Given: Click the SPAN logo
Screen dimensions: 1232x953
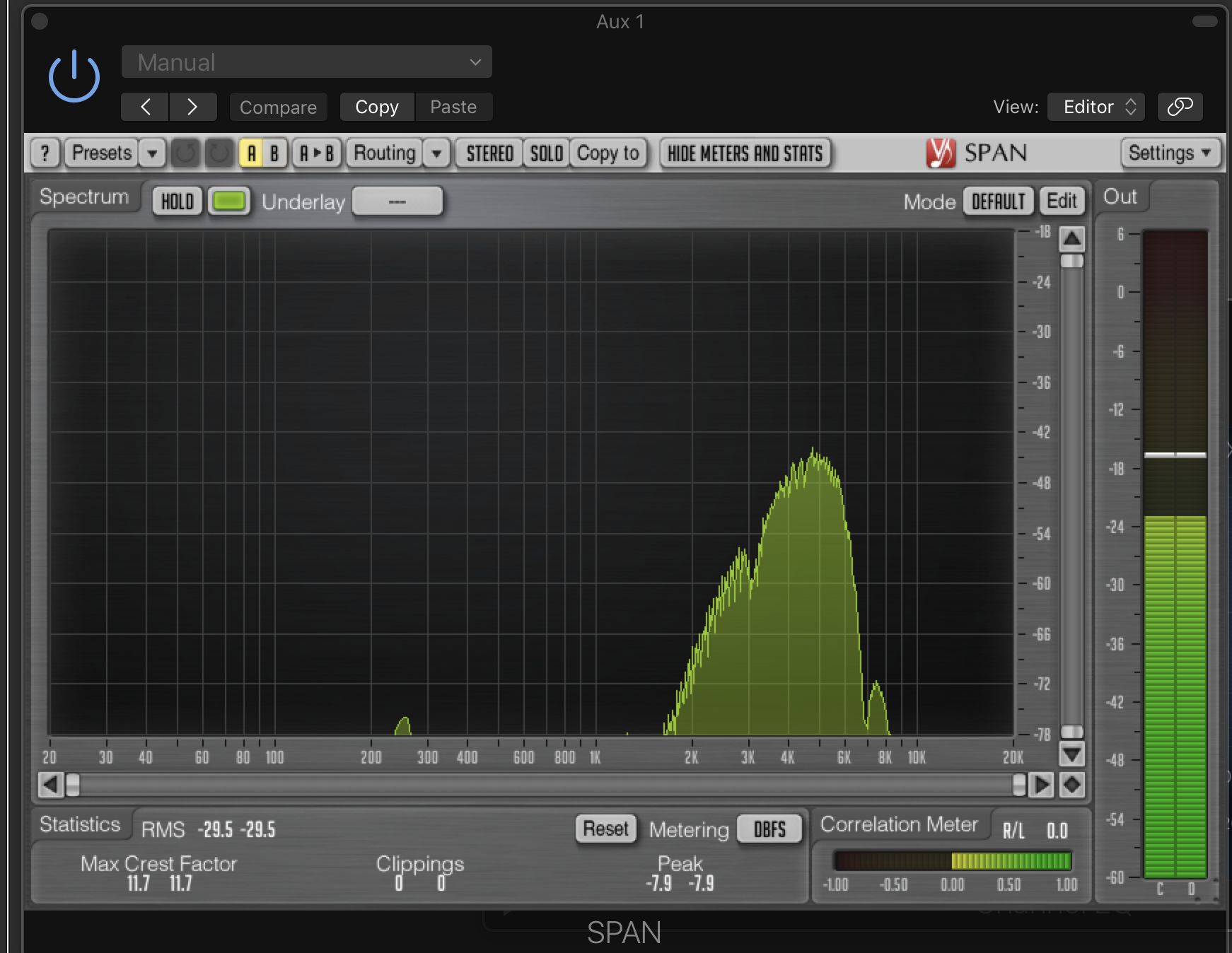Looking at the screenshot, I should coord(977,153).
